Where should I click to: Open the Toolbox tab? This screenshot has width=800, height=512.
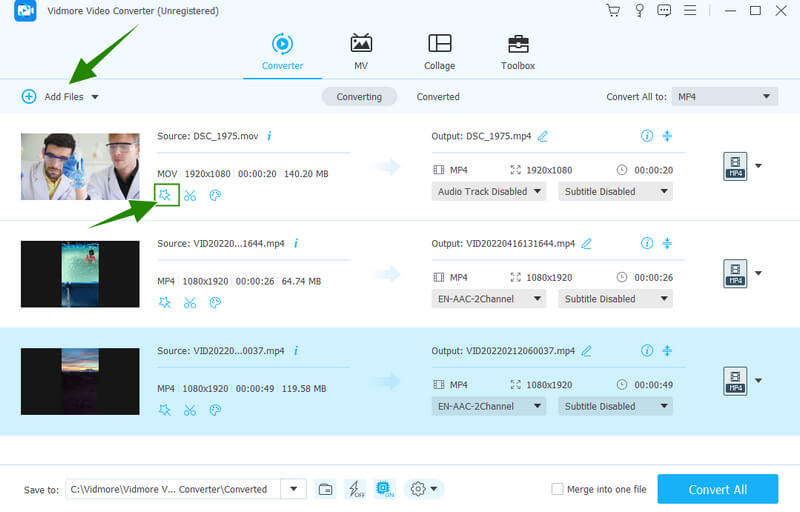point(517,52)
